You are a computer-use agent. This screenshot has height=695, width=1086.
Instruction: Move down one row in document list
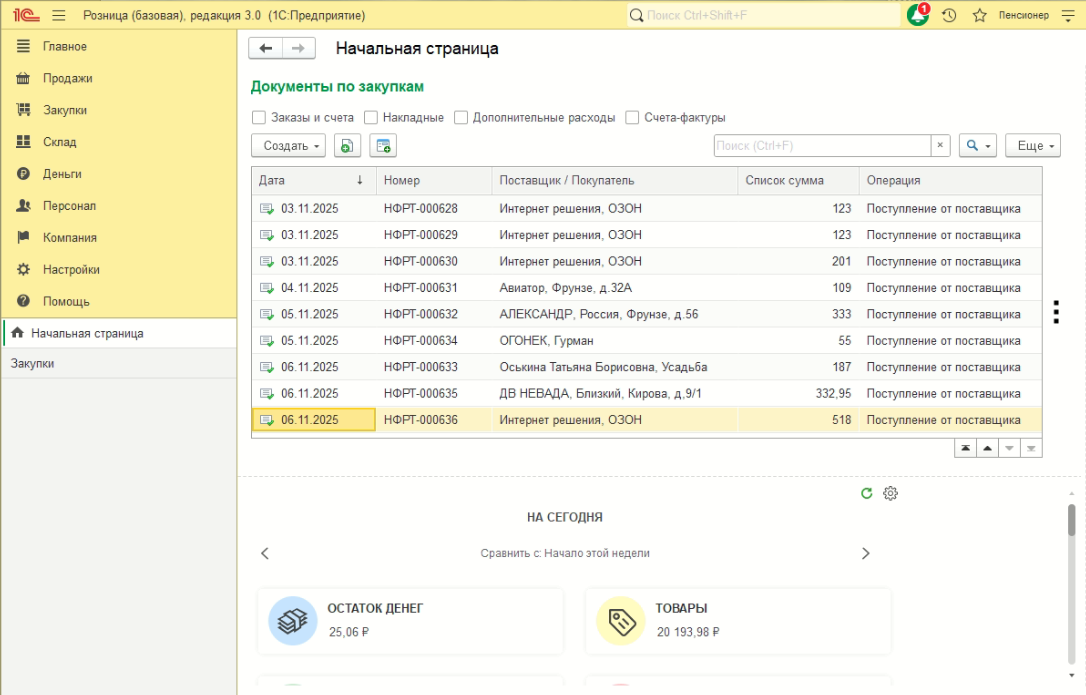1009,448
